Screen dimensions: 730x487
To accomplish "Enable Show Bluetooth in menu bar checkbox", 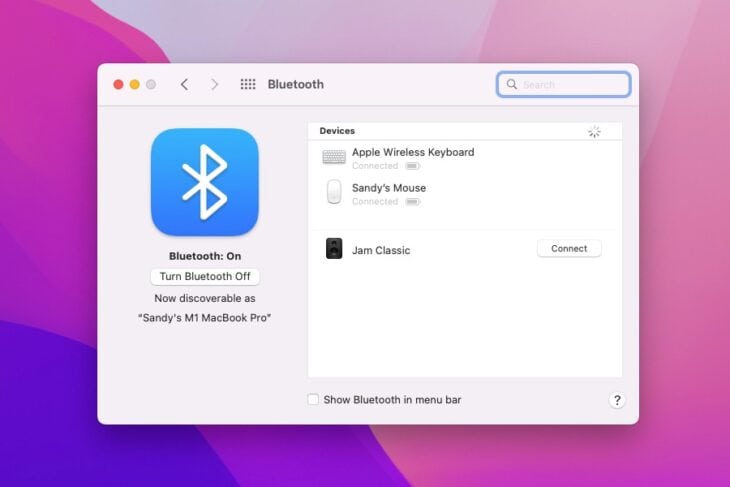I will click(x=314, y=400).
